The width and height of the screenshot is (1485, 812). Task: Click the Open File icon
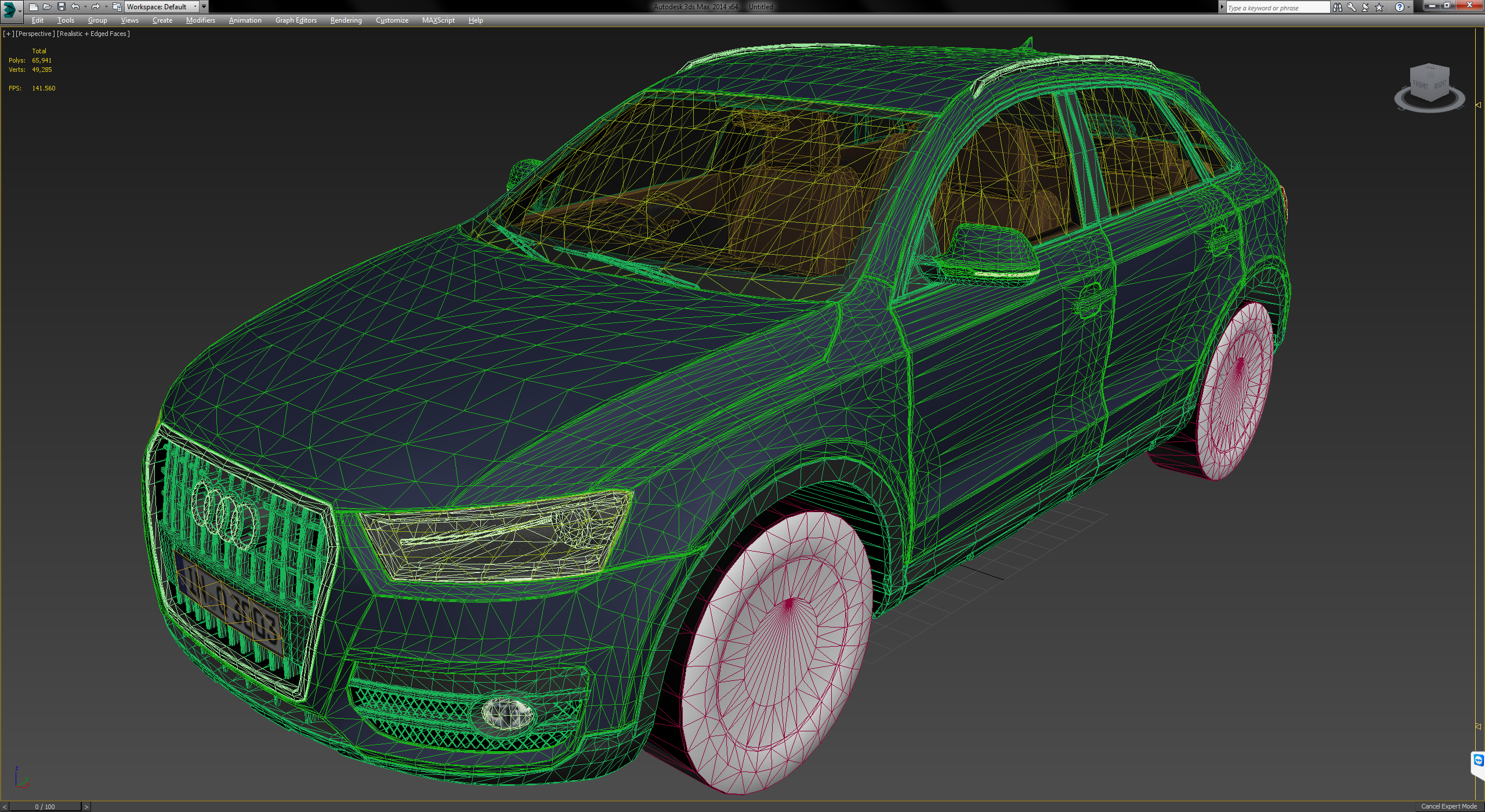pos(48,6)
